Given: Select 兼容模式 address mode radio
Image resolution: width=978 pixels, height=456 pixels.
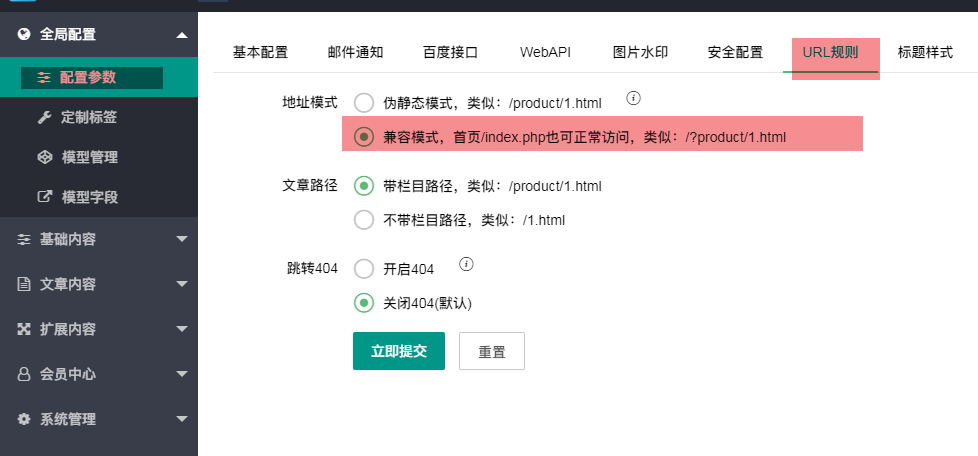Looking at the screenshot, I should [x=364, y=137].
